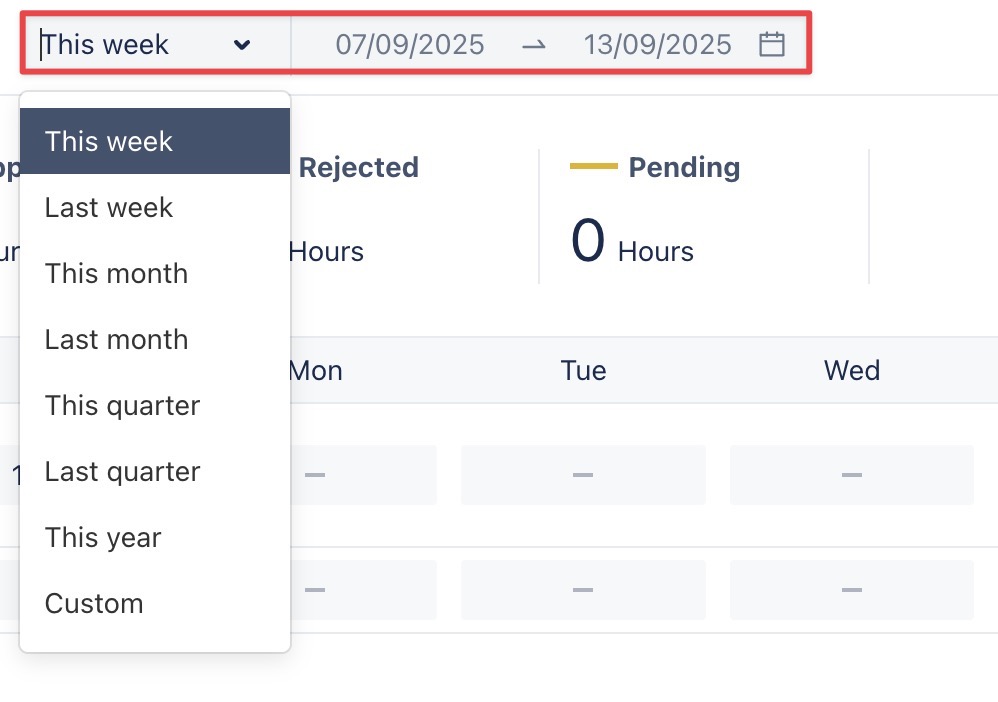Click the first row's Tue hours cell
998x702 pixels.
click(x=583, y=475)
